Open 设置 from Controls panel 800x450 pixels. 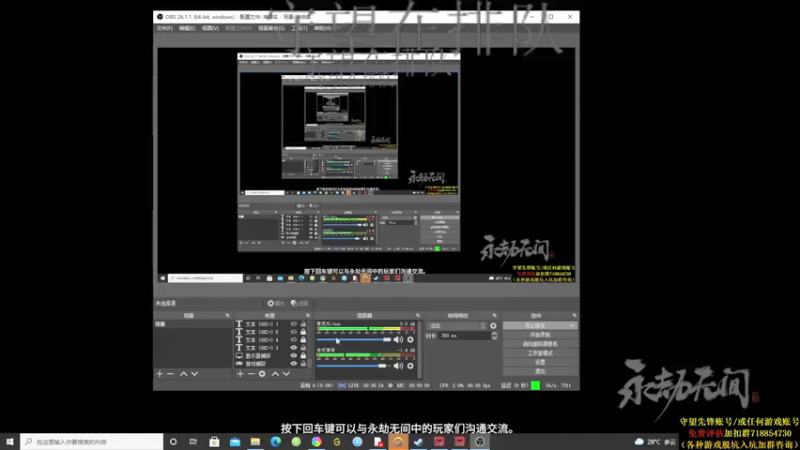coord(540,362)
